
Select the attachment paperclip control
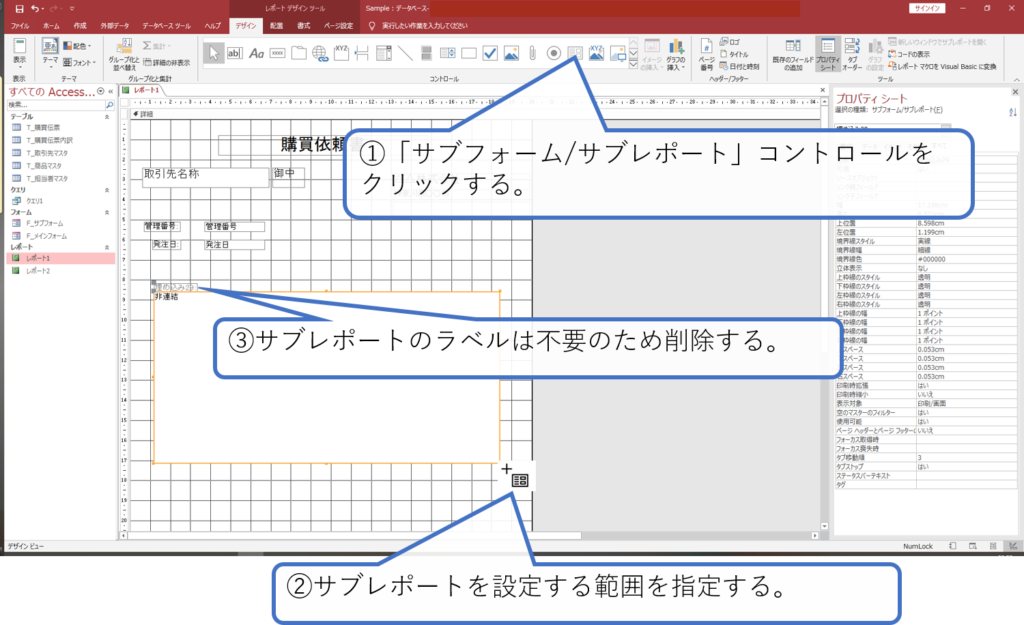[x=533, y=52]
